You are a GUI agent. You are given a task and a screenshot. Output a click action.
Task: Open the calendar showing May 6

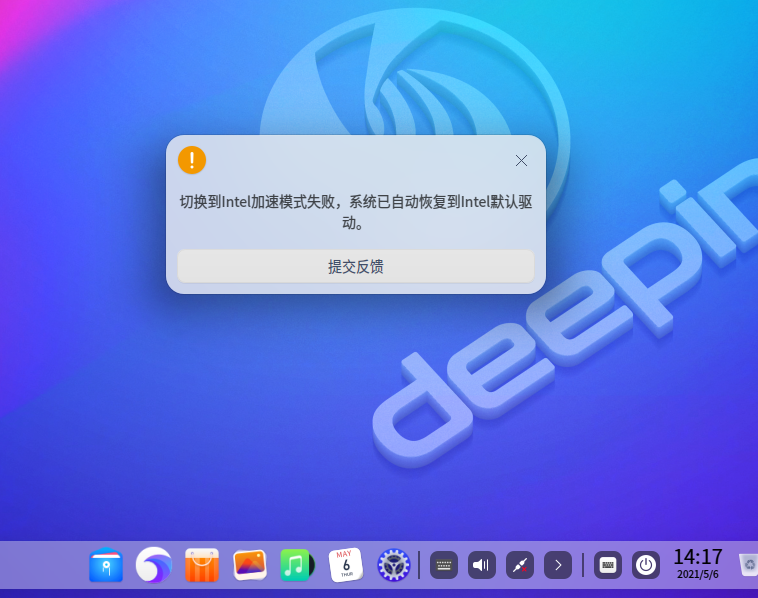346,565
